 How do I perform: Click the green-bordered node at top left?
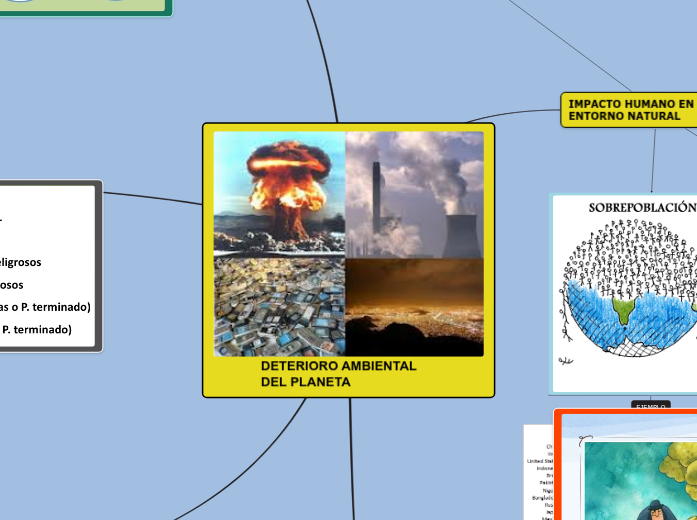coord(85,6)
